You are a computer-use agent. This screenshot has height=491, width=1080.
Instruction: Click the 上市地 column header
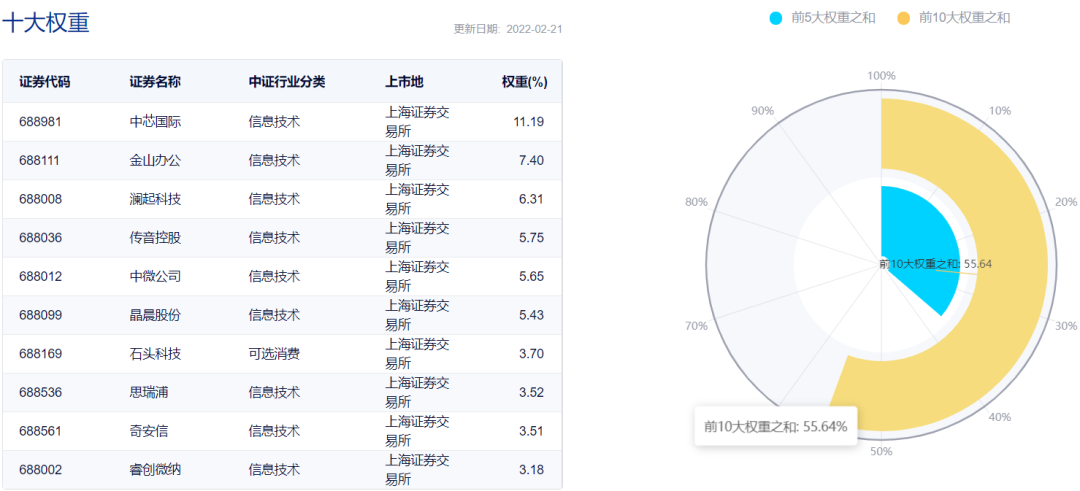[404, 82]
